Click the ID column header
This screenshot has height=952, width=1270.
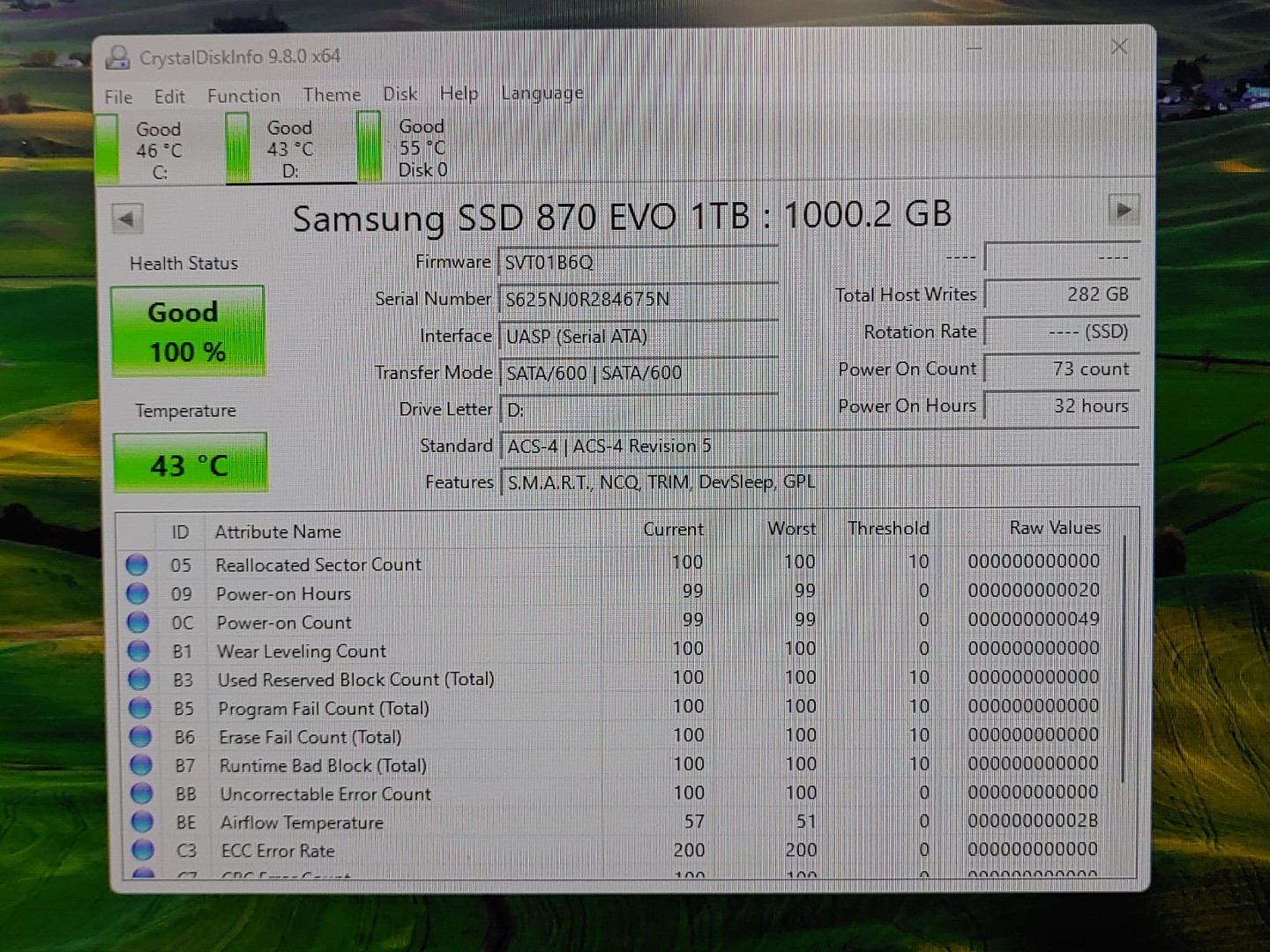[x=180, y=532]
